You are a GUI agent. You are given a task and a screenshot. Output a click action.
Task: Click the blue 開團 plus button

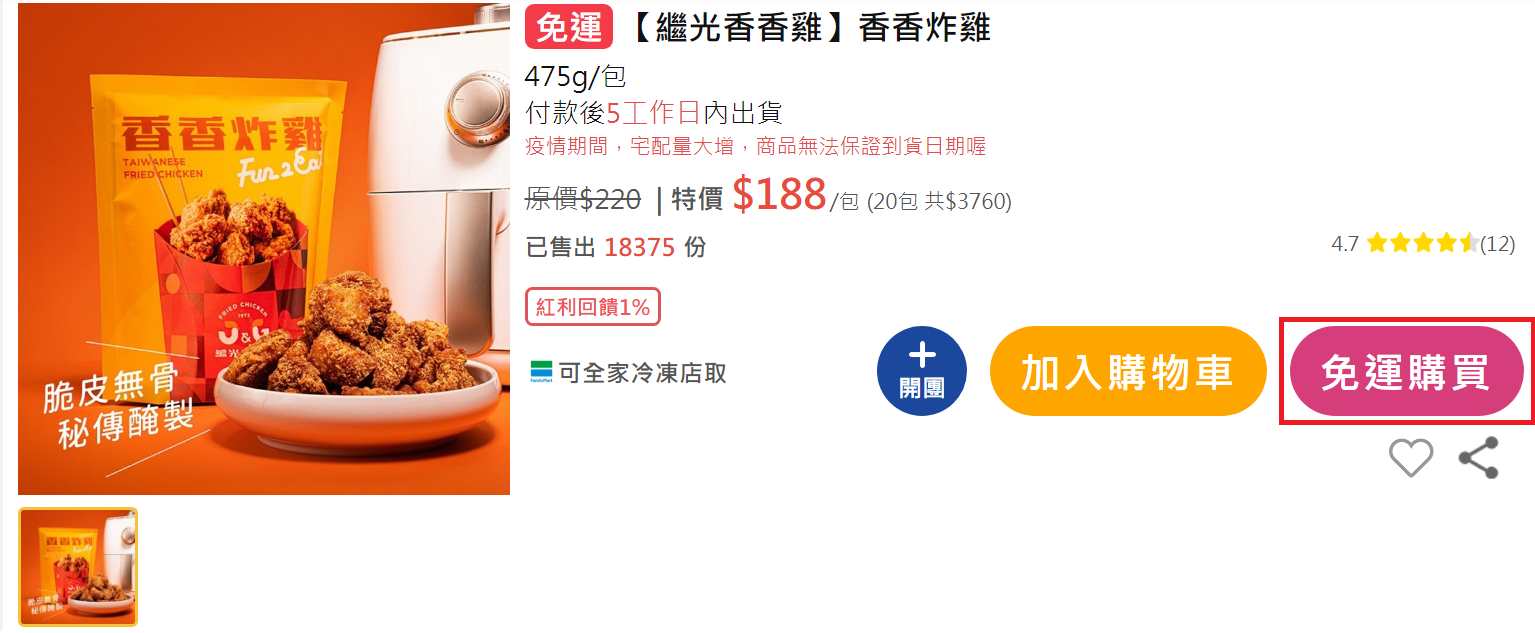point(922,371)
